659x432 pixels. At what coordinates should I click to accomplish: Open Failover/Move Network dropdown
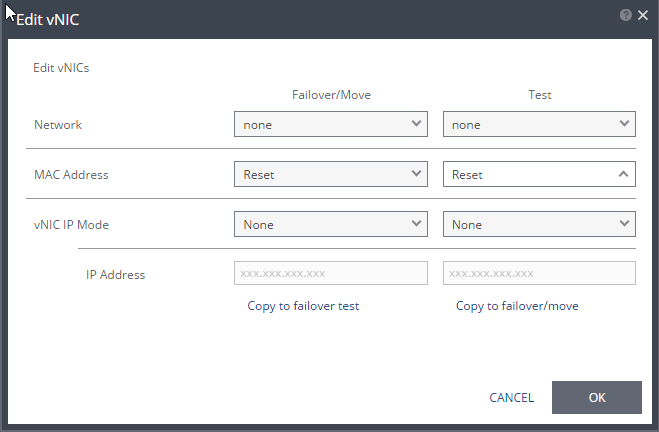331,124
